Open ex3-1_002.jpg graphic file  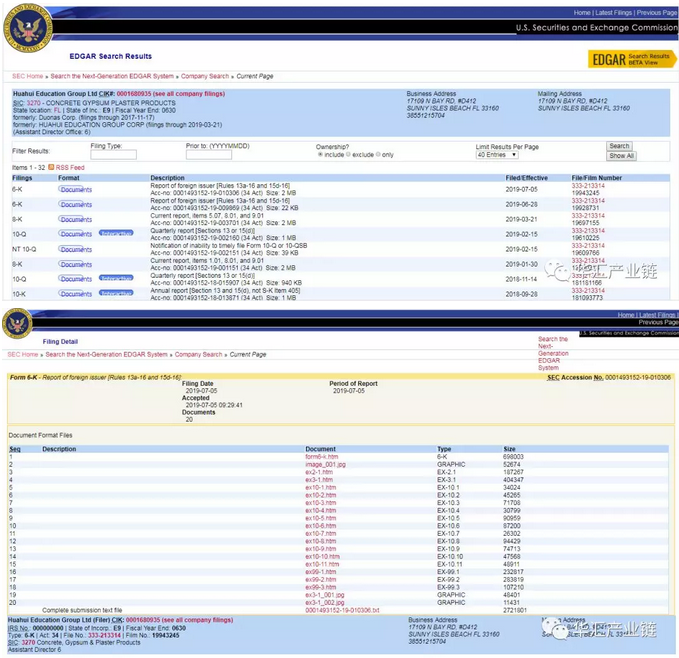click(325, 603)
